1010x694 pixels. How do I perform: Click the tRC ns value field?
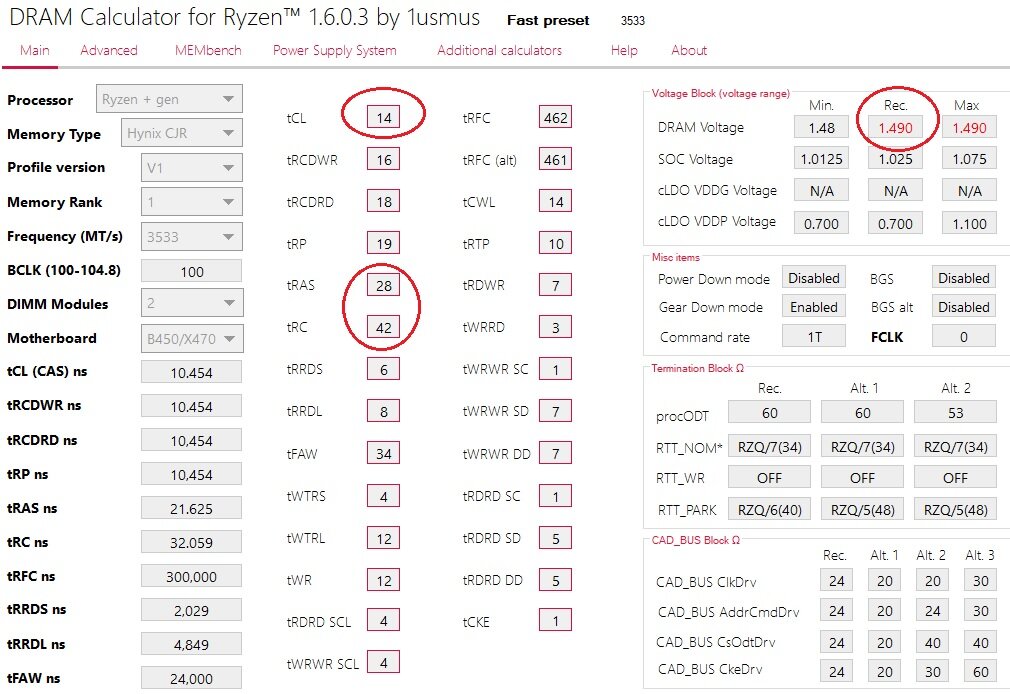click(x=191, y=543)
